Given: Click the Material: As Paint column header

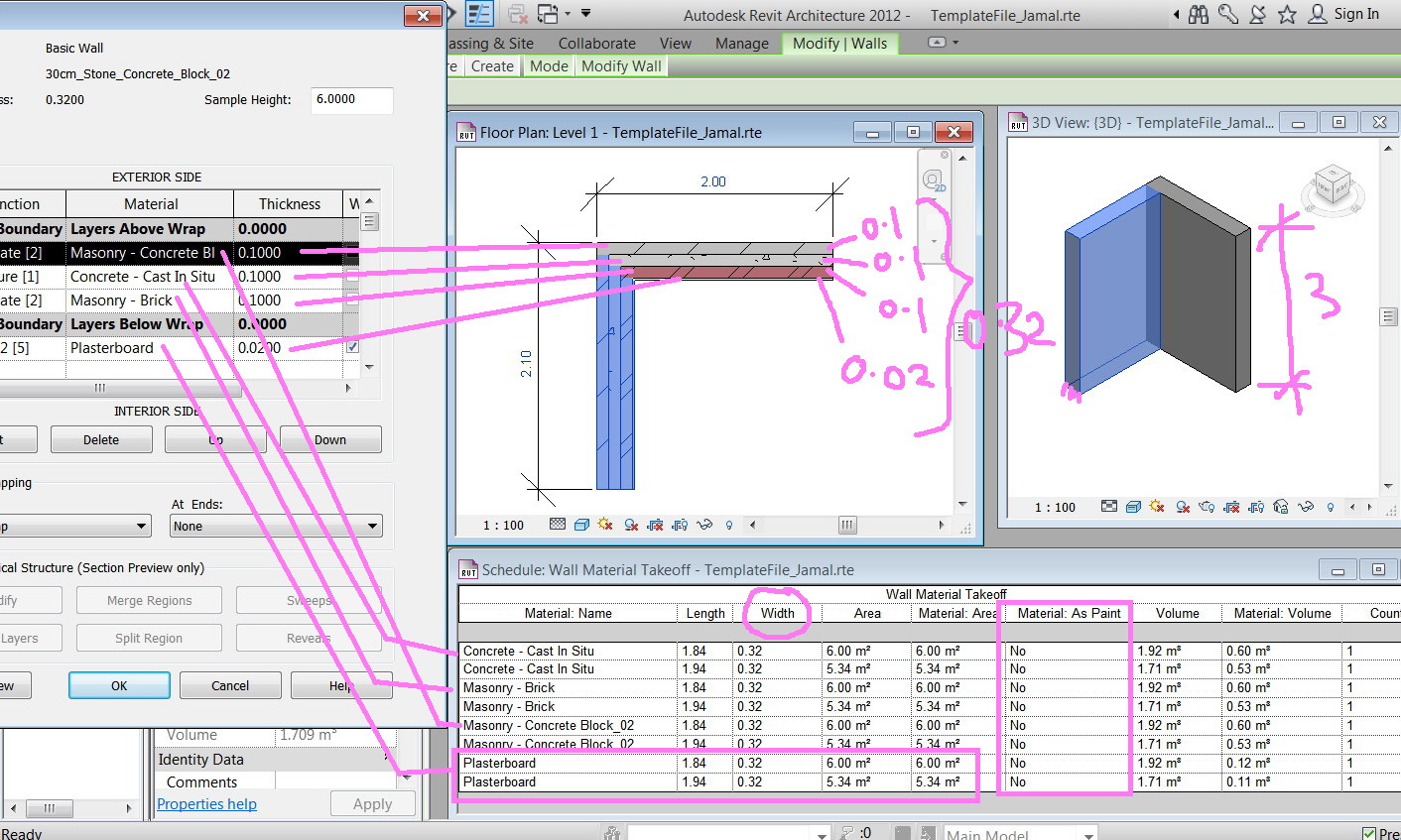Looking at the screenshot, I should click(1069, 613).
